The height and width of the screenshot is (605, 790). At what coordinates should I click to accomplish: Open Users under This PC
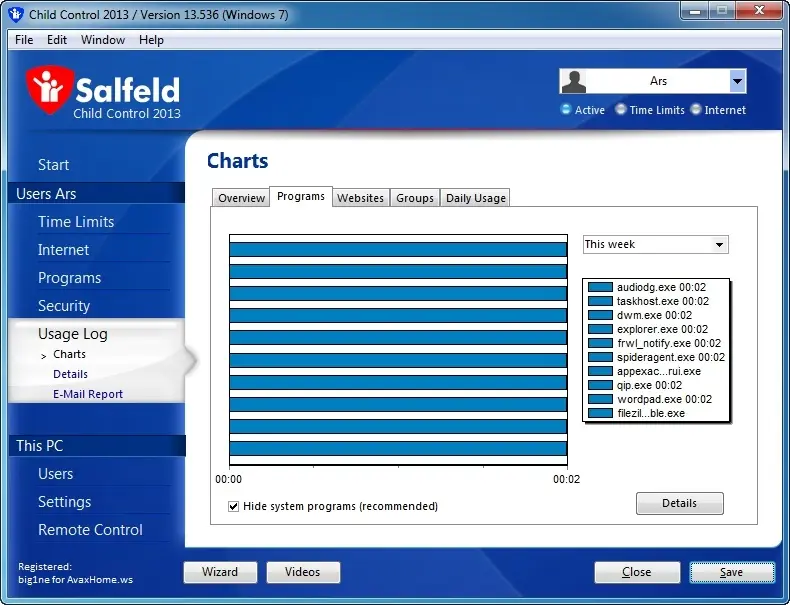pos(55,474)
